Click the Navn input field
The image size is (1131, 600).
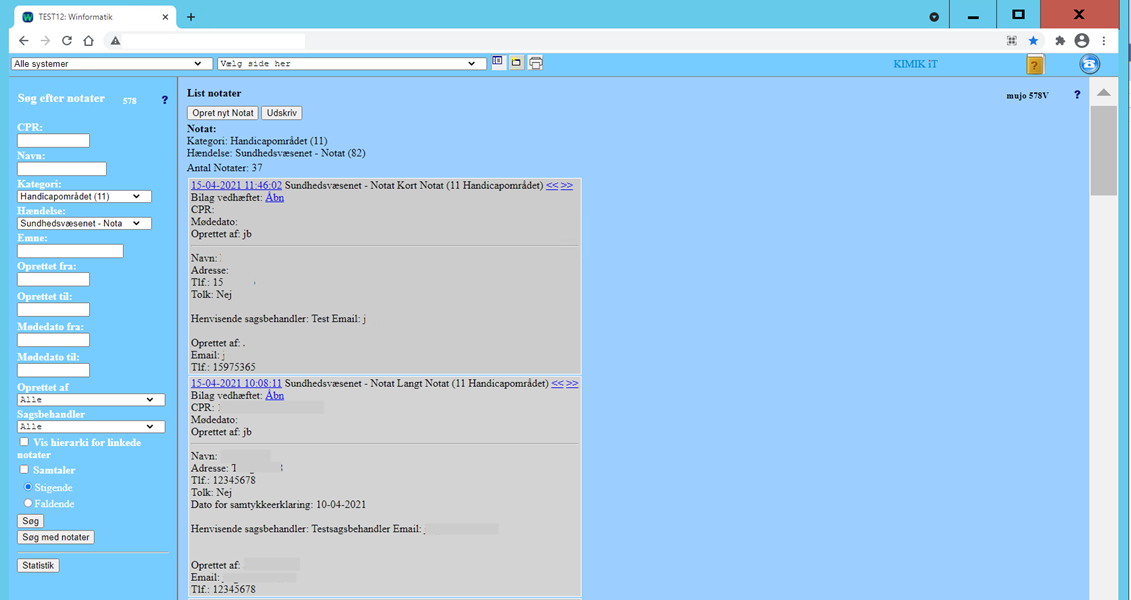(62, 169)
